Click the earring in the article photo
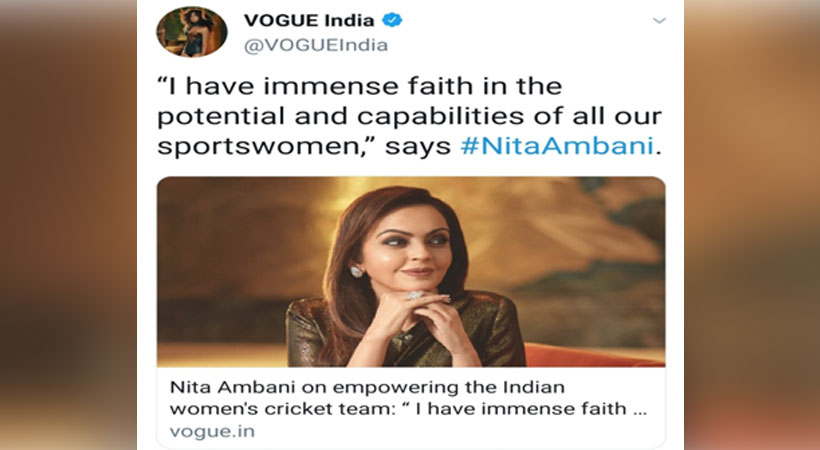The image size is (820, 450). [356, 271]
